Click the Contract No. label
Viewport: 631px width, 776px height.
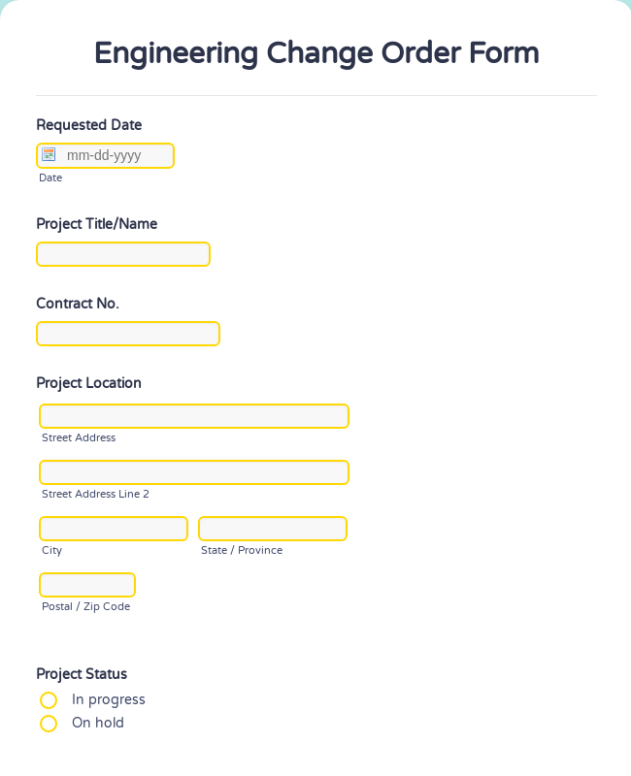pos(77,303)
